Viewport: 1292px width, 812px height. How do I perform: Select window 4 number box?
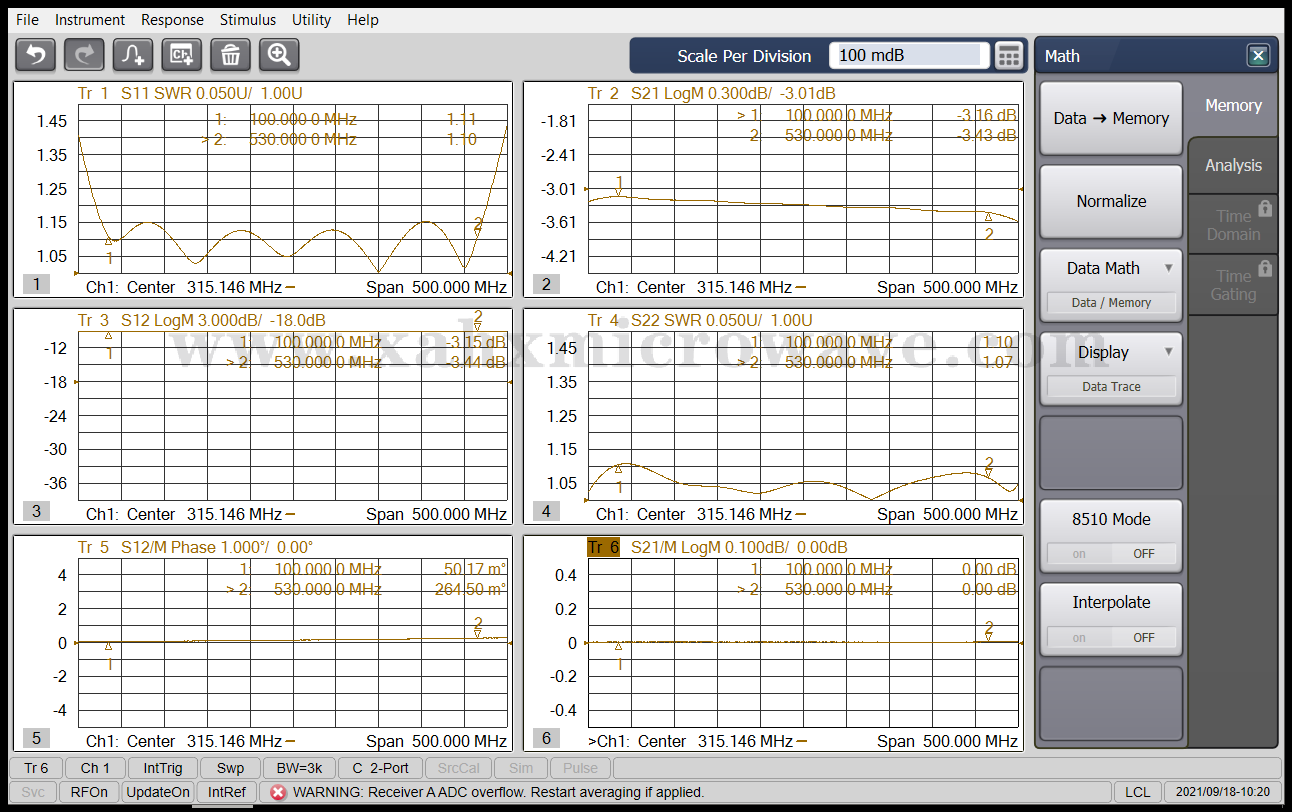click(x=546, y=511)
